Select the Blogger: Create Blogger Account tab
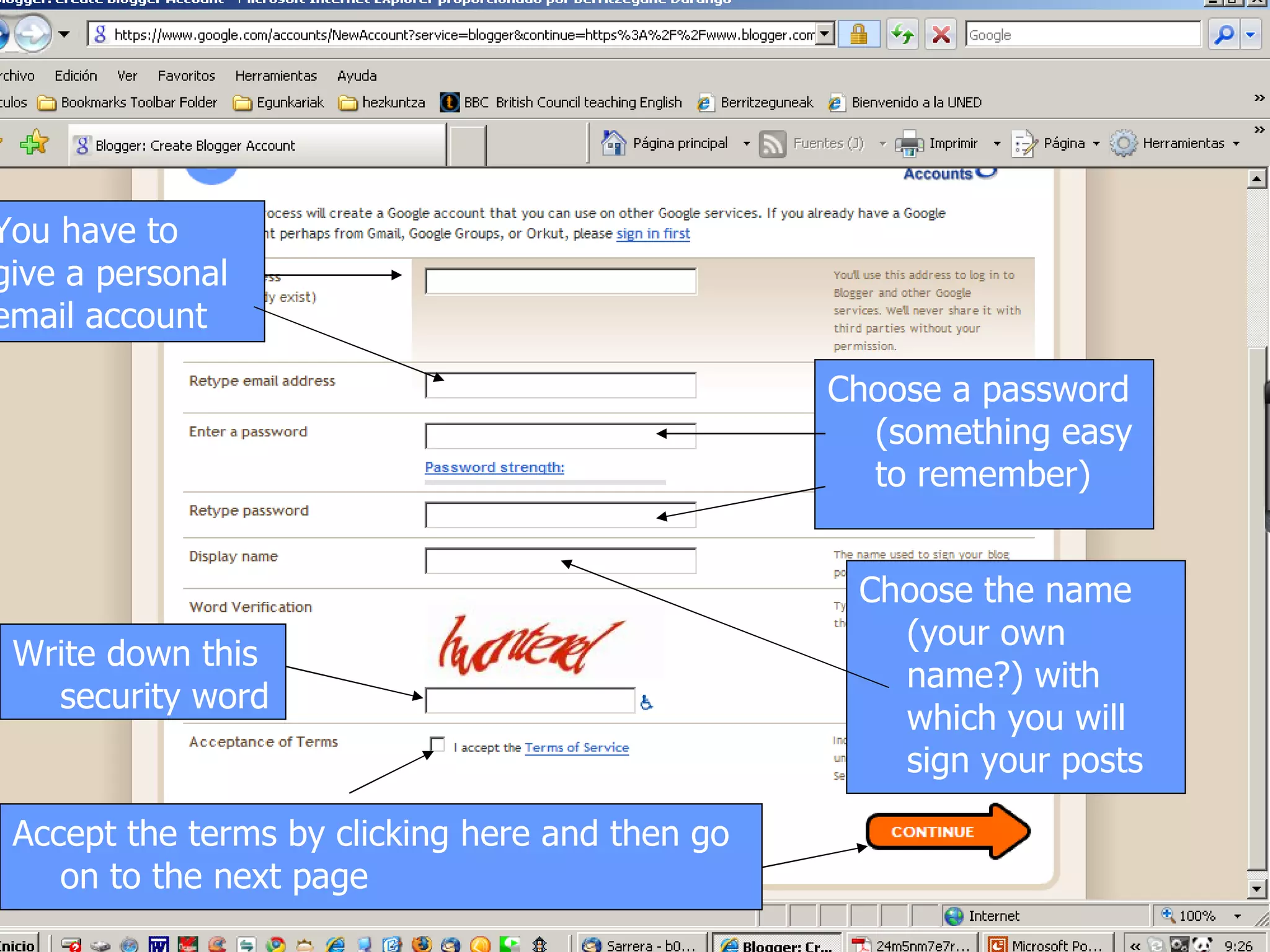The height and width of the screenshot is (952, 1270). [257, 145]
